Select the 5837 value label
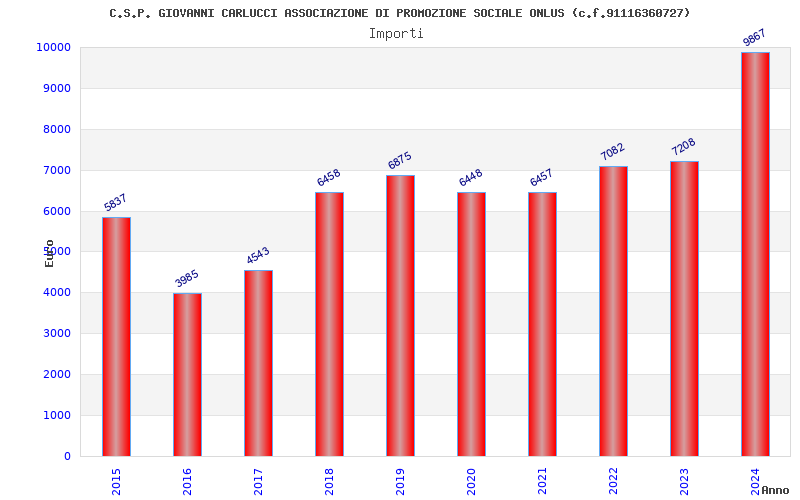 pyautogui.click(x=116, y=202)
